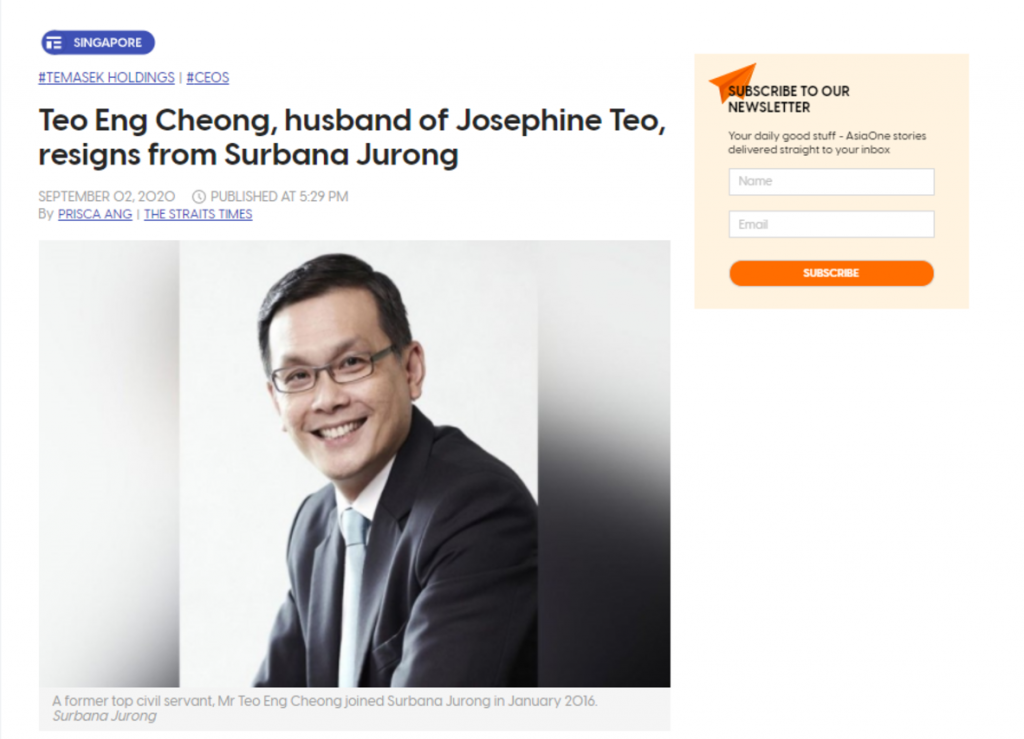
Task: Click the Subscribe To Our Newsletter heading
Action: click(789, 99)
